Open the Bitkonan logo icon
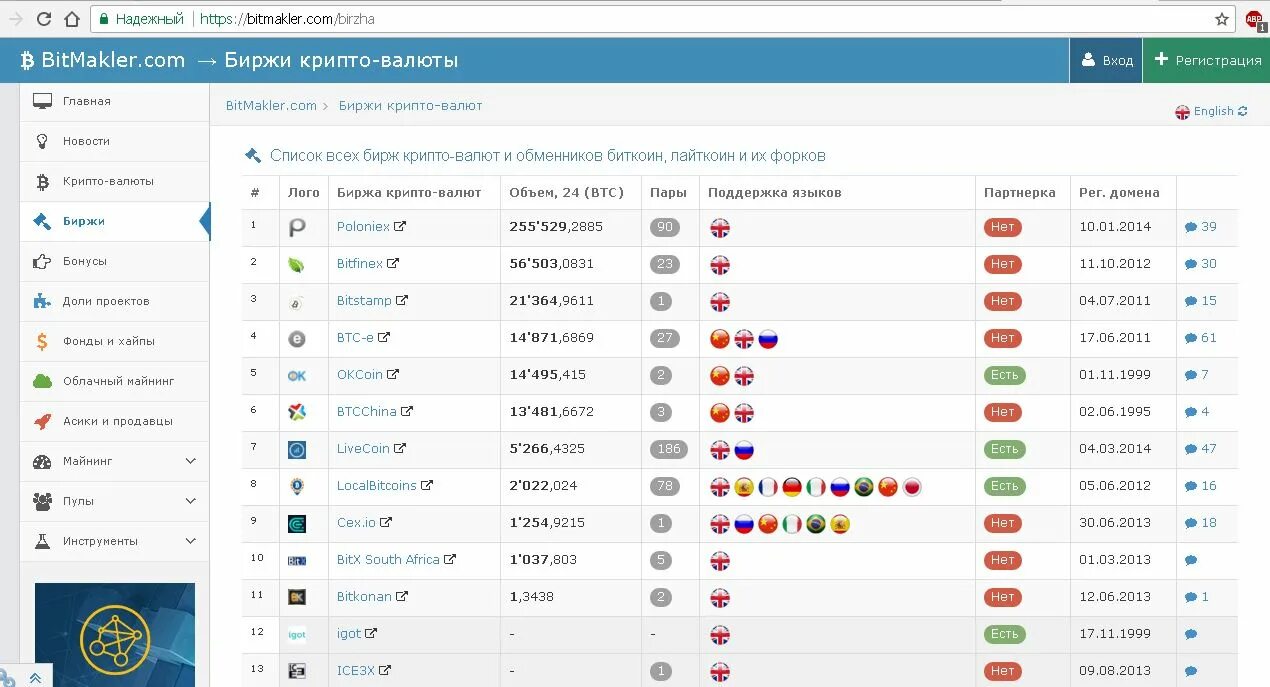 pyautogui.click(x=297, y=598)
